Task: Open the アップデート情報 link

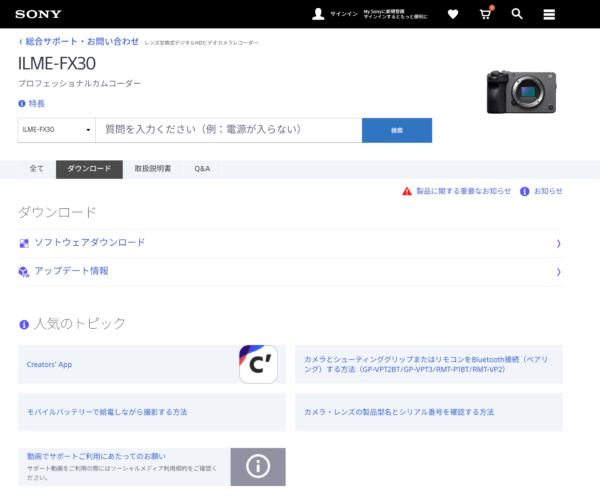Action: [x=72, y=271]
